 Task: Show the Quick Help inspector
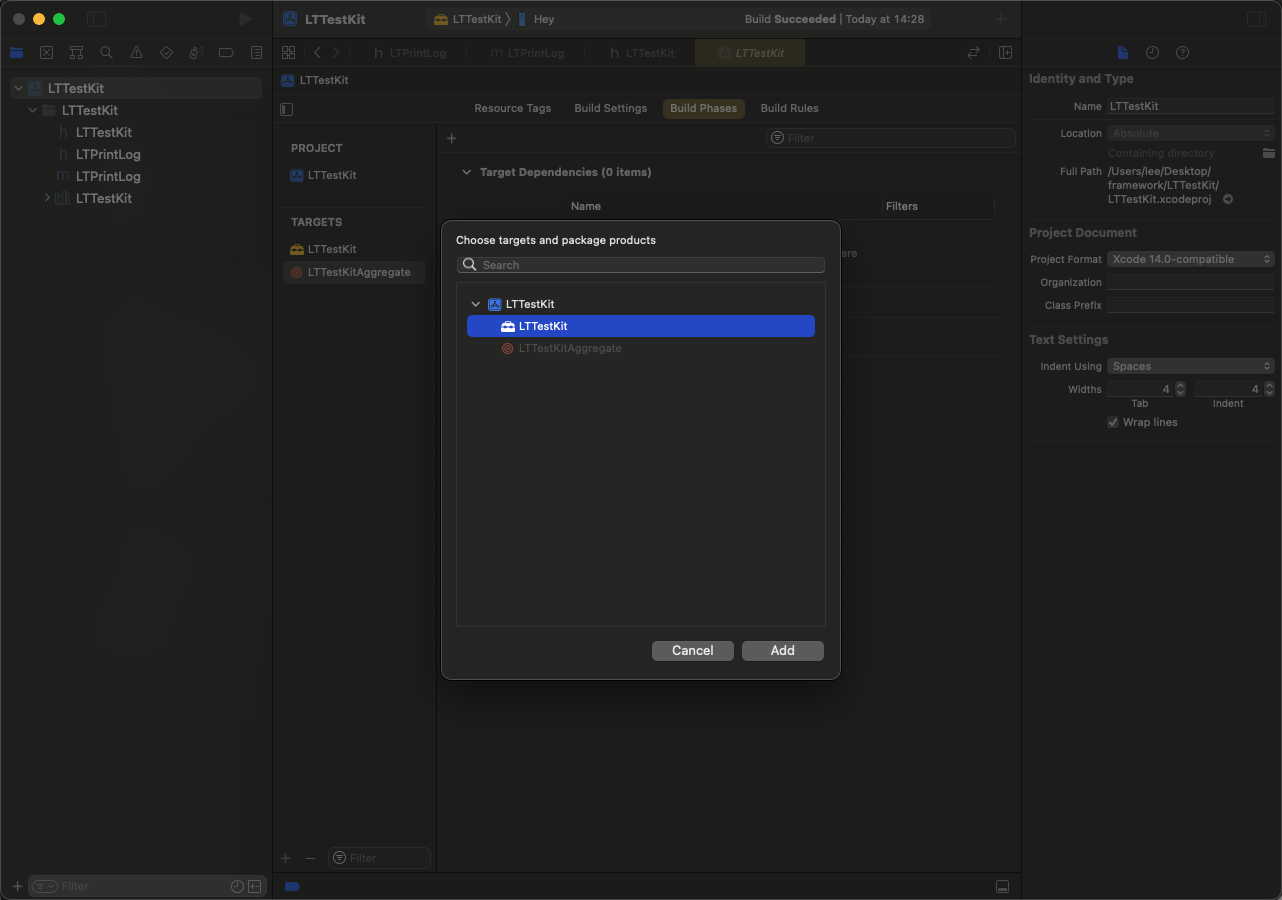click(1182, 53)
